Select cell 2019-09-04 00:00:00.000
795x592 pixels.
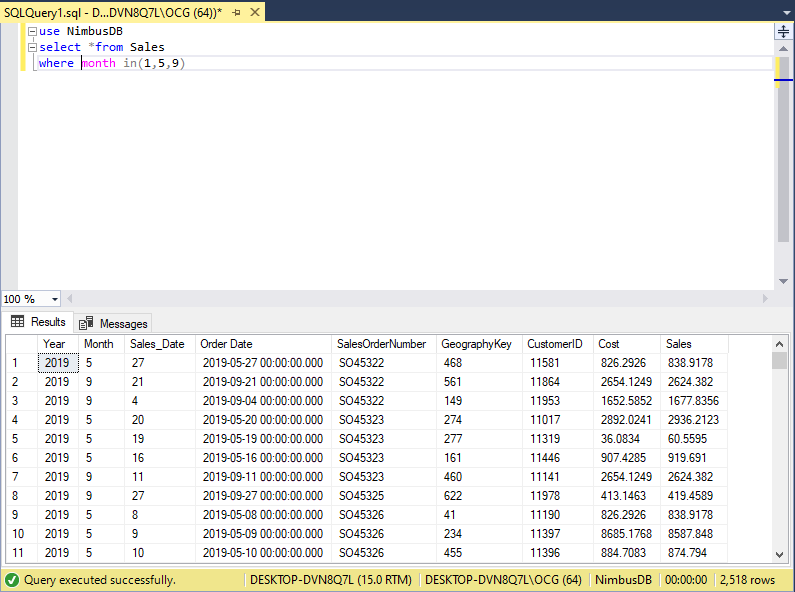(263, 401)
